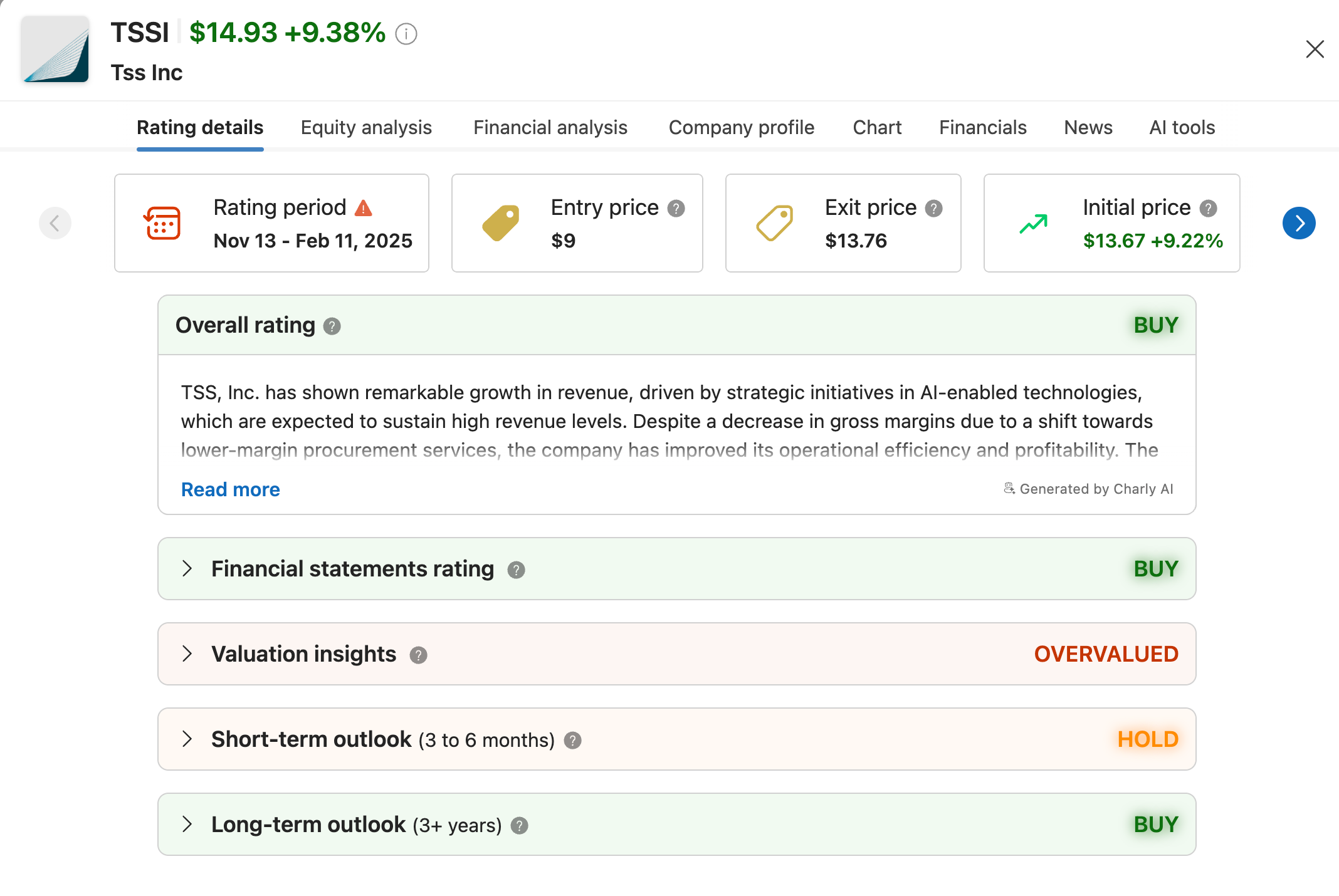This screenshot has height=896, width=1339.
Task: Click the outlined tag icon for Exit price
Action: (x=775, y=223)
